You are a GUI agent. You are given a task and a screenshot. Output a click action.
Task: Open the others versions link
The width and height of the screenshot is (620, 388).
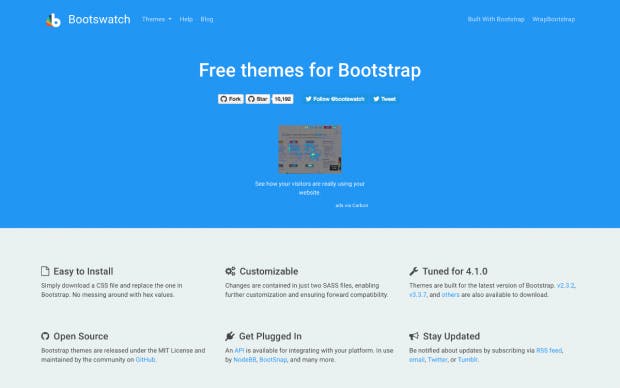click(x=450, y=295)
